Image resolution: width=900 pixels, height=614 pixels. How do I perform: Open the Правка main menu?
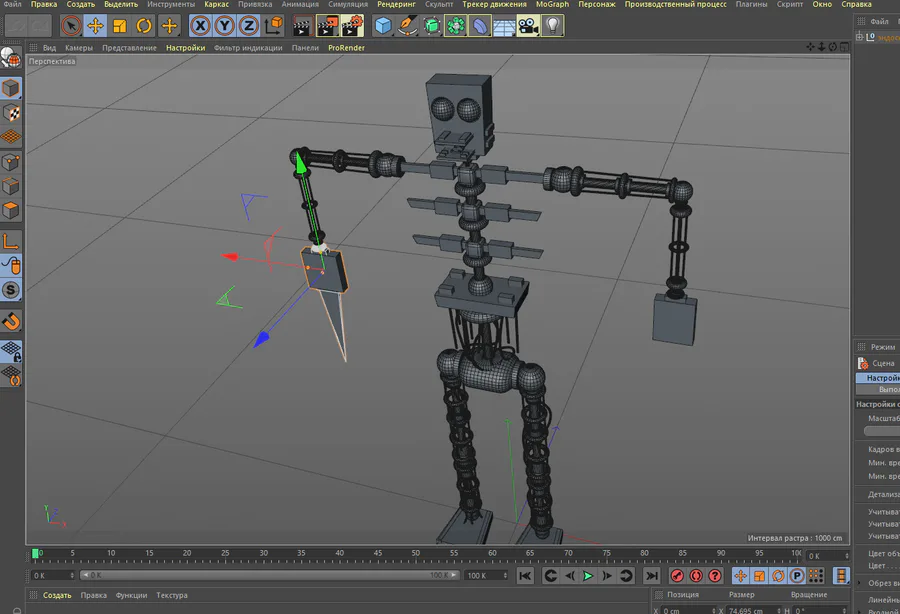coord(44,4)
